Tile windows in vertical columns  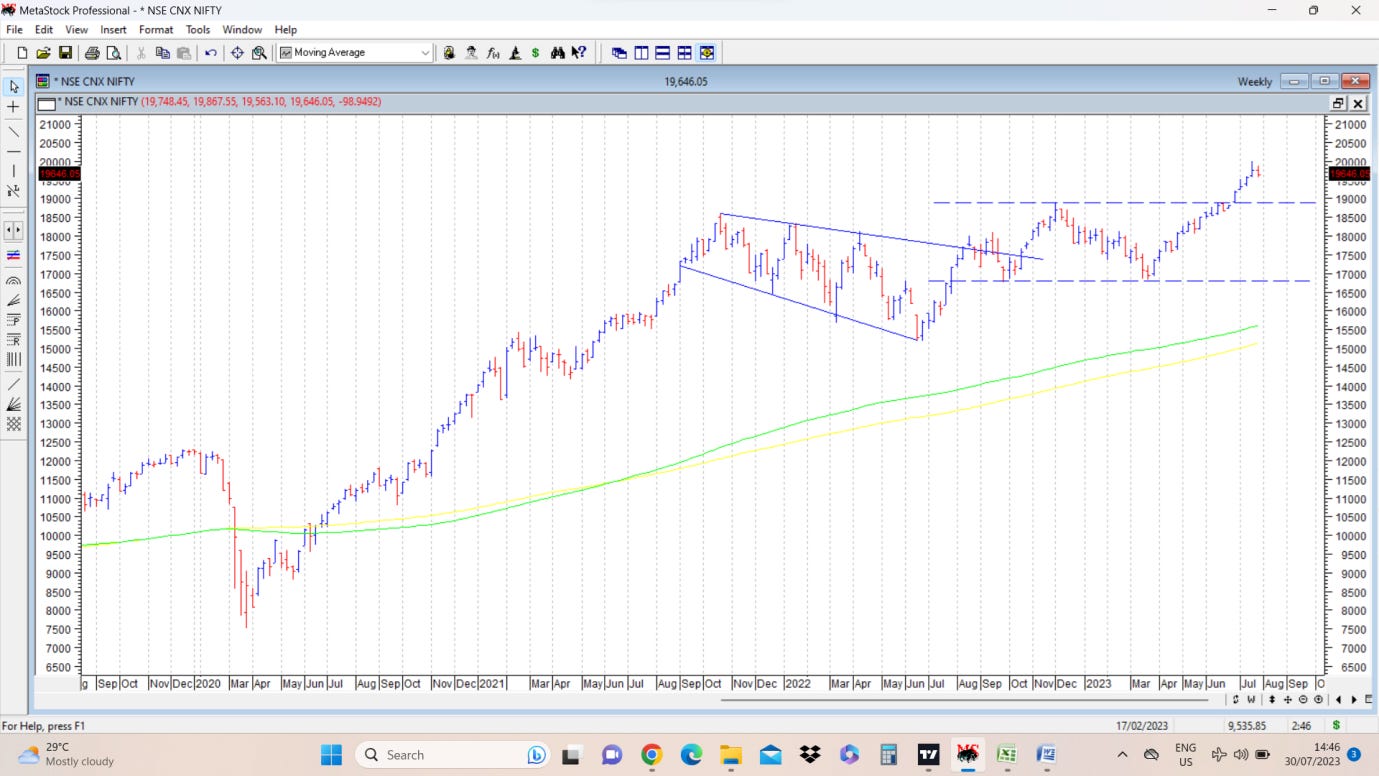pos(641,53)
